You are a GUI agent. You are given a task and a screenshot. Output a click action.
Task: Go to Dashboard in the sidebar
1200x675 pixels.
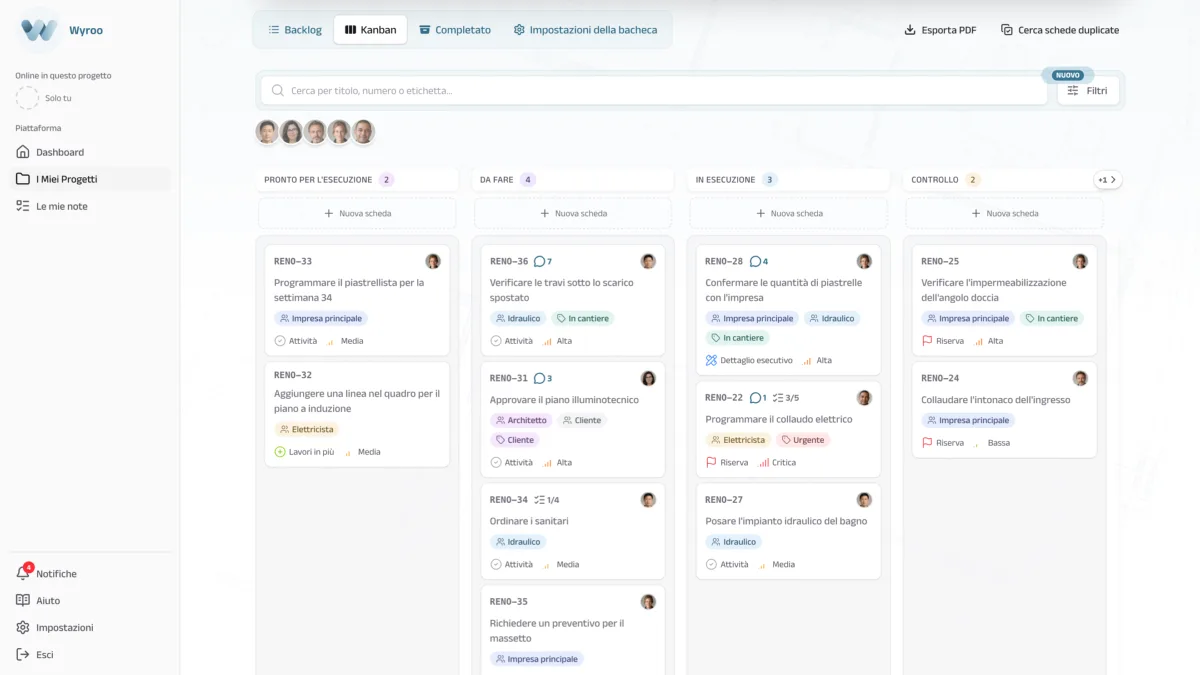(91, 152)
